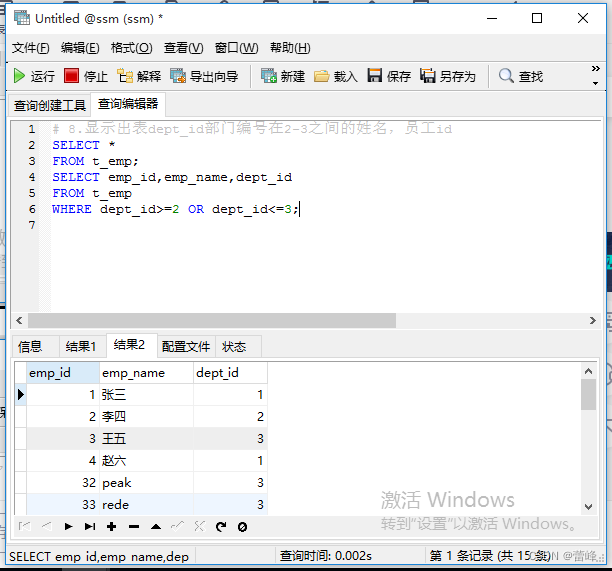This screenshot has width=612, height=571.
Task: Select the 赵六 cell in results
Action: pos(146,461)
